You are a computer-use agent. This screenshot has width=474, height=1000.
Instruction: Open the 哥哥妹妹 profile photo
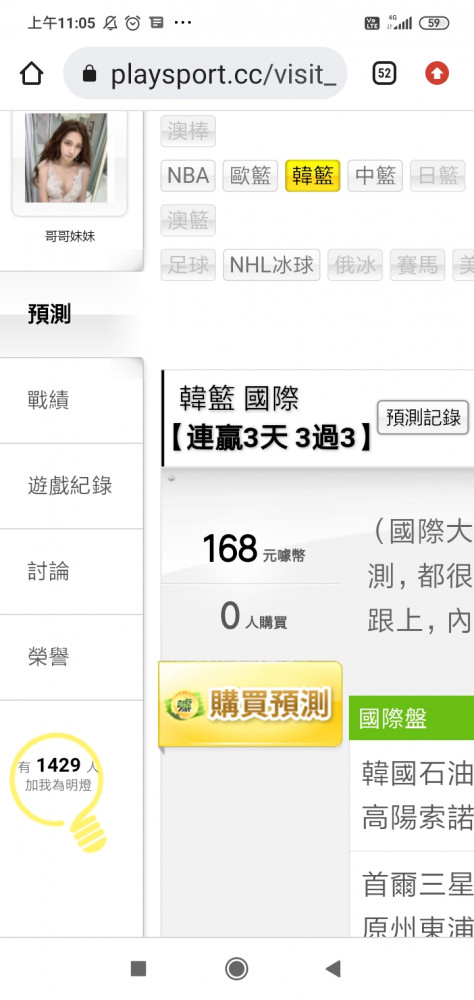66,158
